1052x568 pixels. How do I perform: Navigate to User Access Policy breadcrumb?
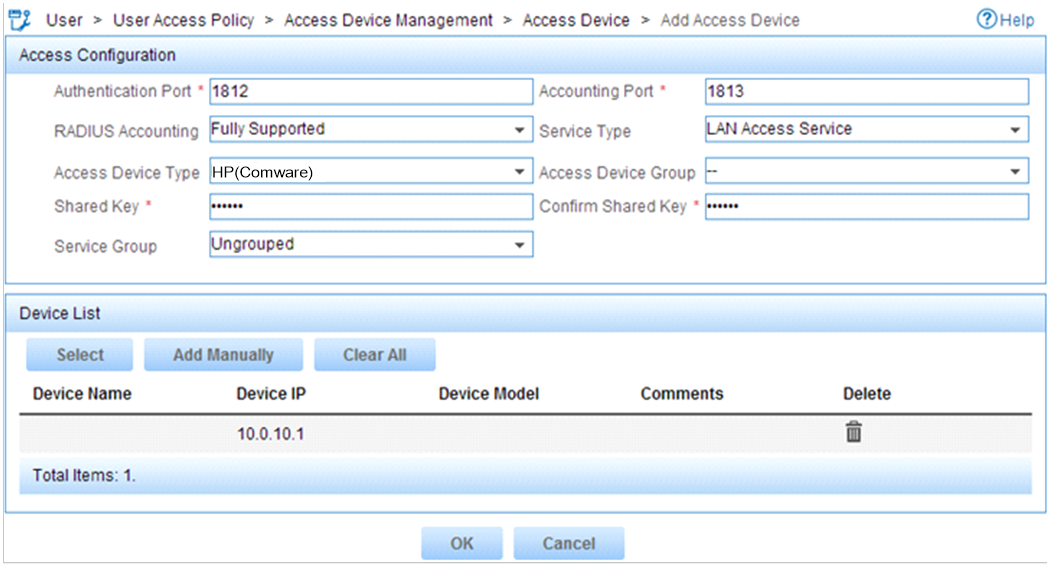tap(184, 20)
